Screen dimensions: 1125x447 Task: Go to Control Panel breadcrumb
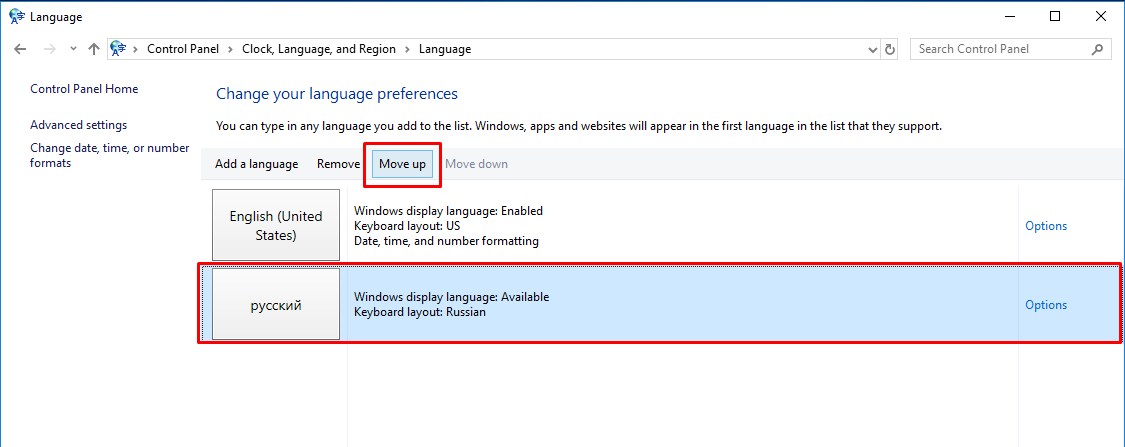coord(184,49)
